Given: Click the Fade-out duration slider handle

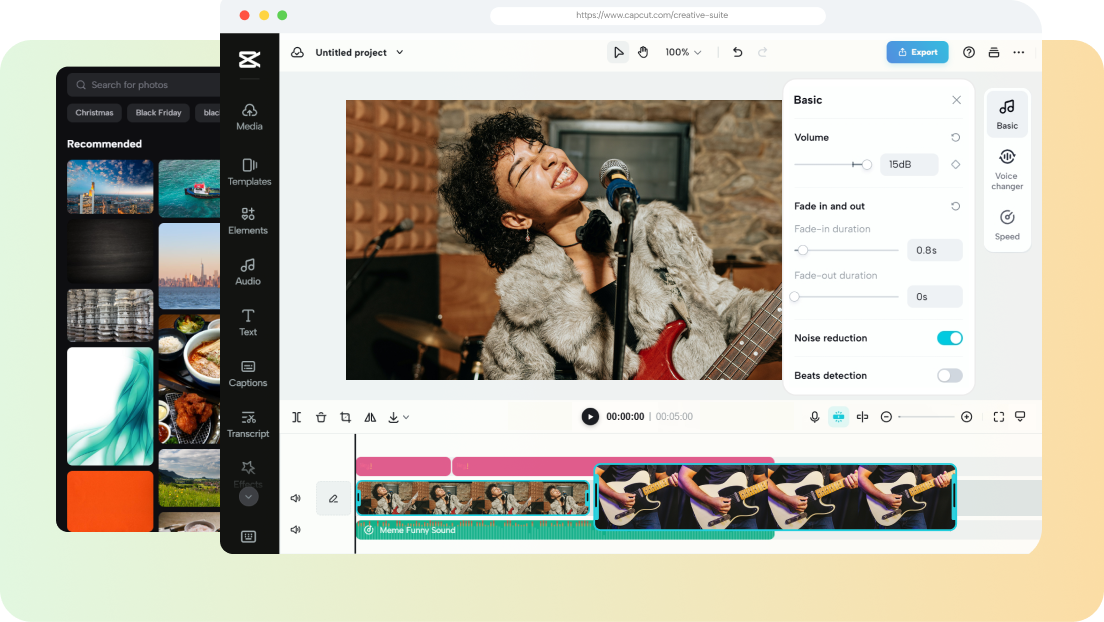Looking at the screenshot, I should [795, 297].
